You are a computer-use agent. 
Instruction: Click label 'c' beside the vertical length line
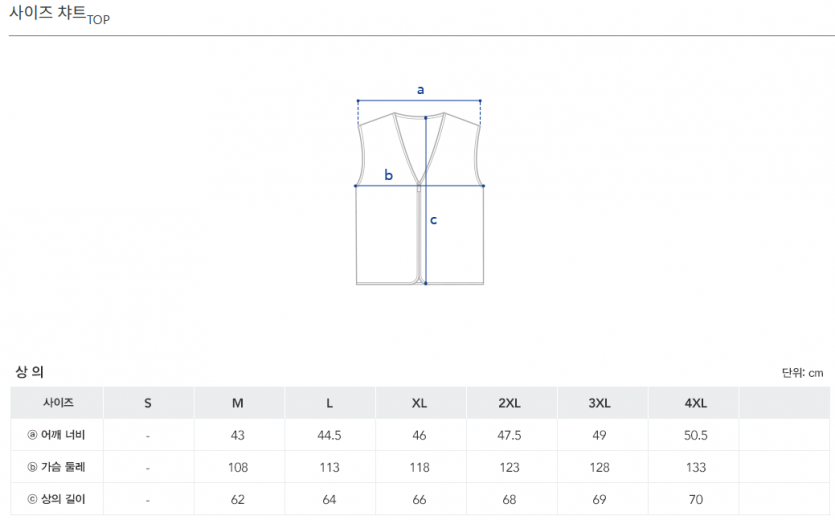pyautogui.click(x=434, y=220)
